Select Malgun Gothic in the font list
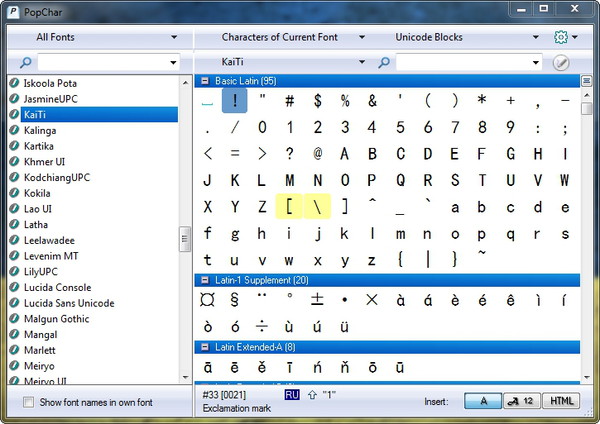This screenshot has width=600, height=424. click(x=62, y=319)
